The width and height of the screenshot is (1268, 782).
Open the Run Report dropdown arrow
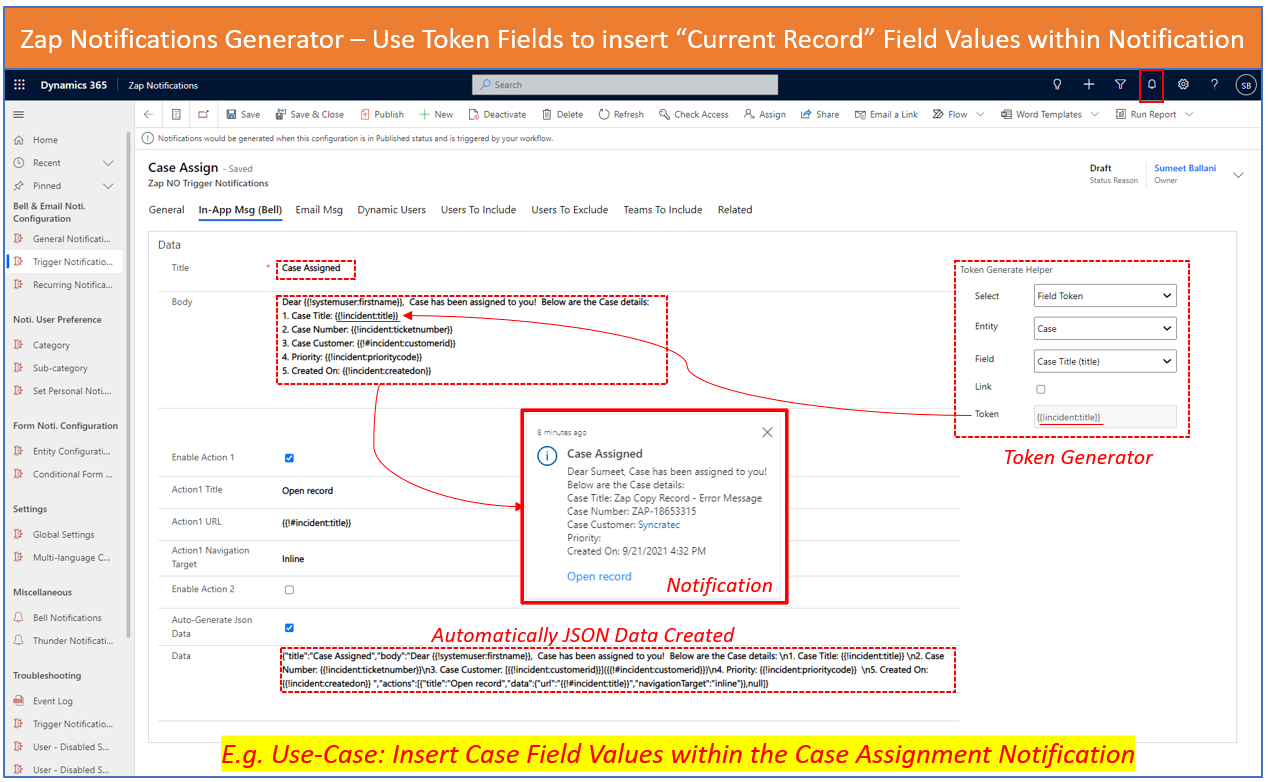[x=1189, y=114]
